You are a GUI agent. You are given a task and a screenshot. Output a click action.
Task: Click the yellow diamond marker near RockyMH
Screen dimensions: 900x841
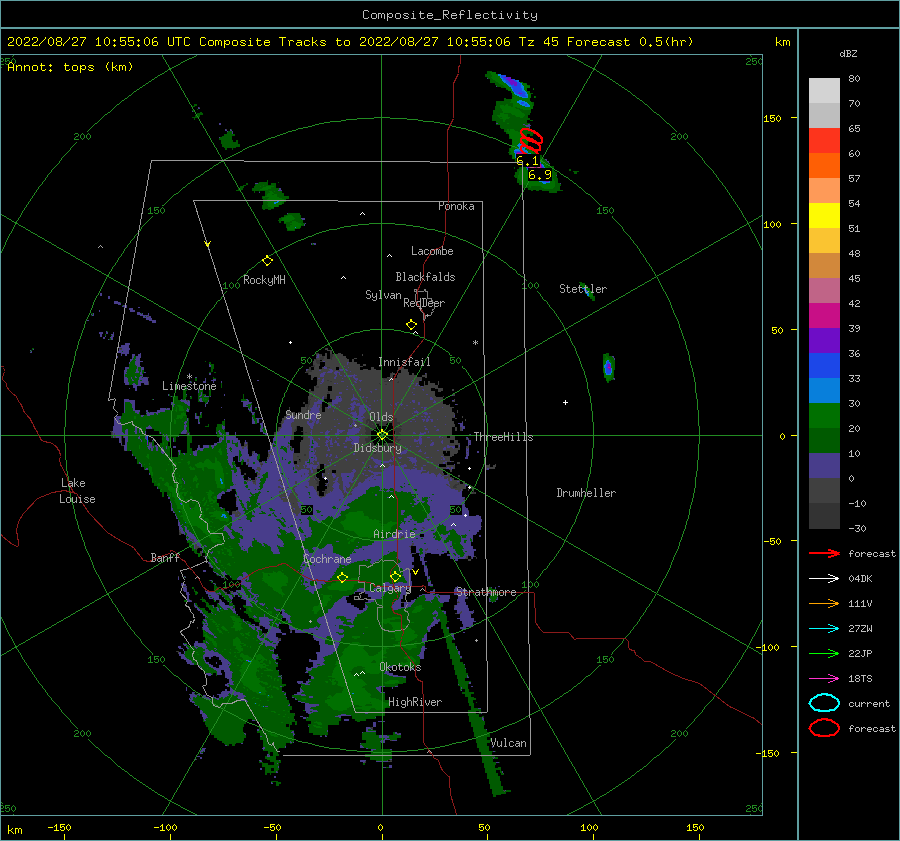click(x=267, y=261)
